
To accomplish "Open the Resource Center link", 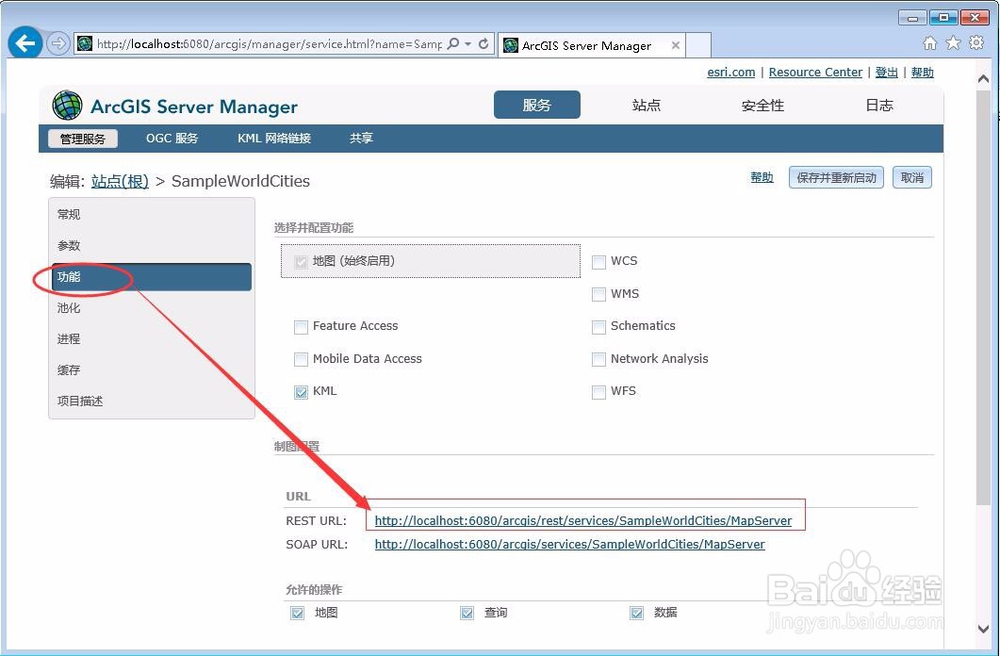I will tap(815, 72).
